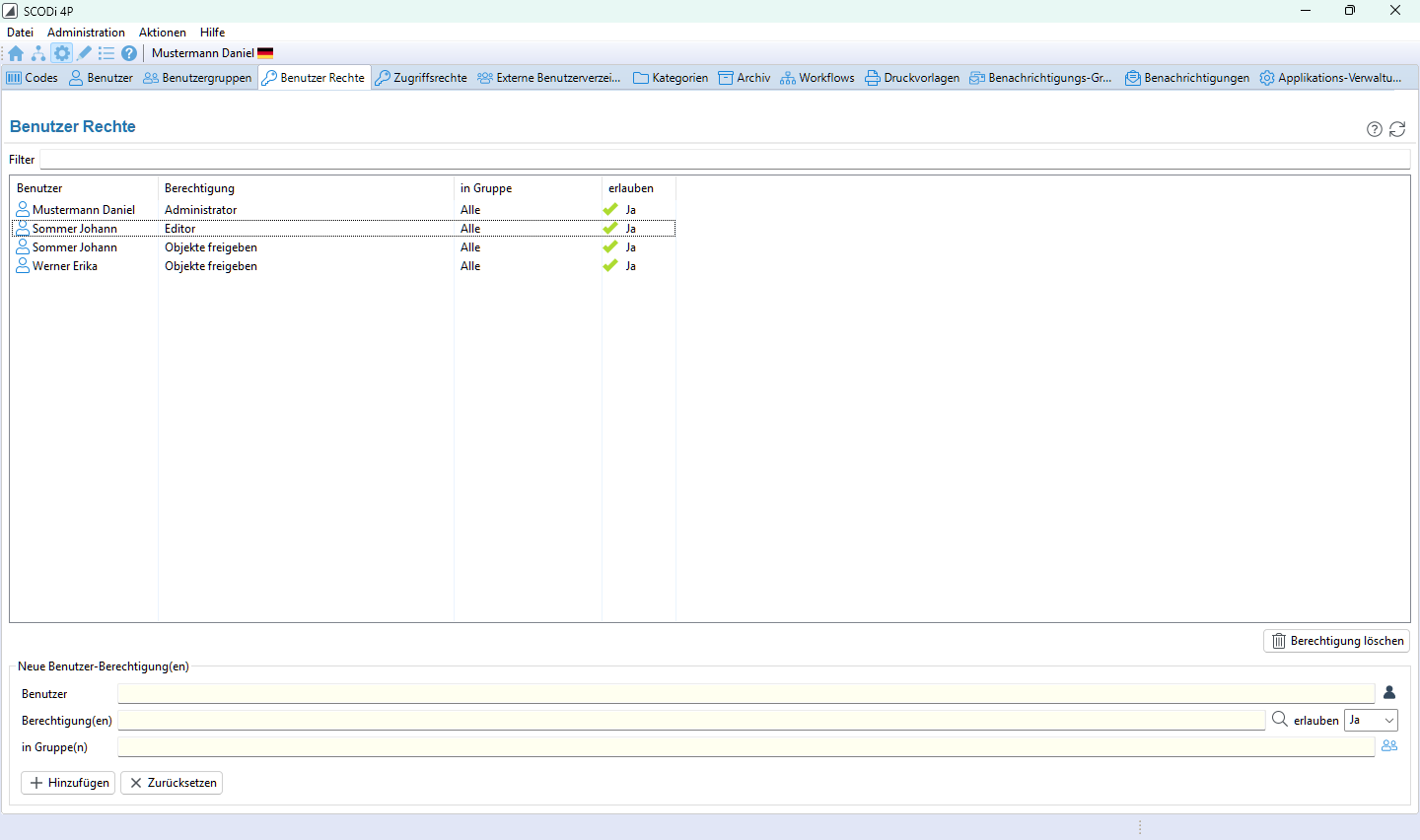
Task: Click the Berechtigung löschen button
Action: coord(1336,641)
